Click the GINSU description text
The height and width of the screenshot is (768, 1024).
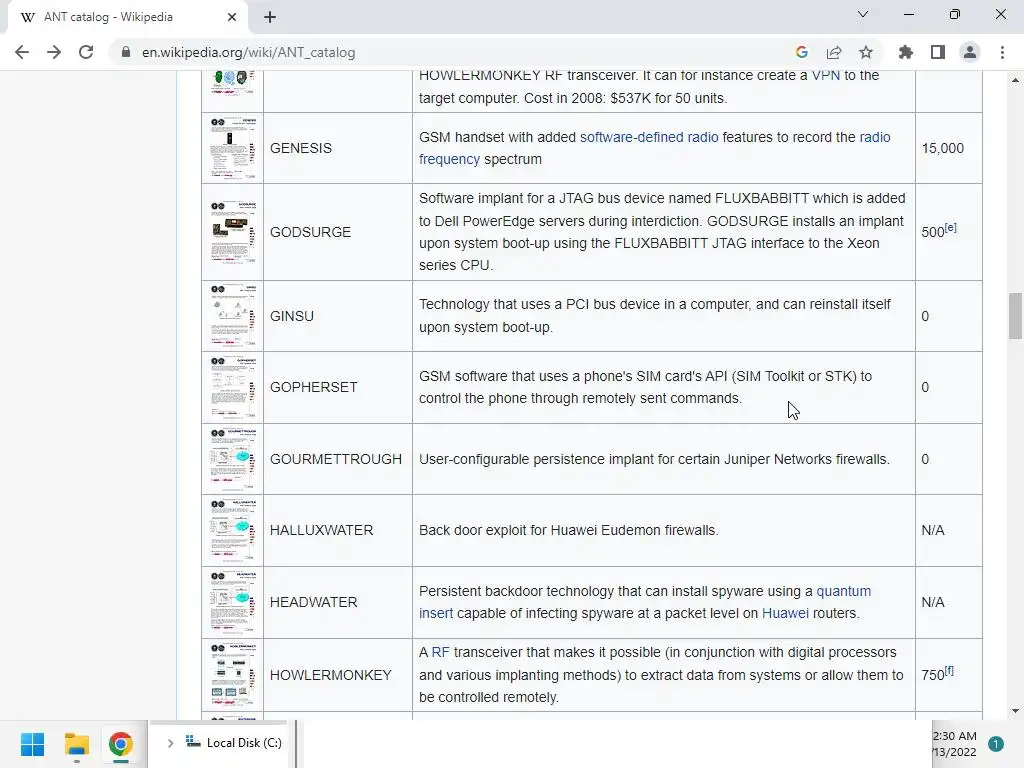pyautogui.click(x=655, y=316)
